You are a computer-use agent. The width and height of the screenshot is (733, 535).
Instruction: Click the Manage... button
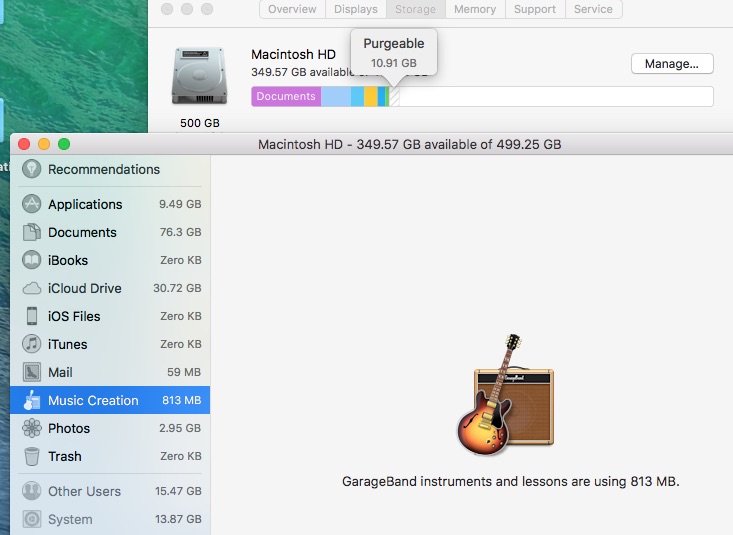tap(672, 64)
